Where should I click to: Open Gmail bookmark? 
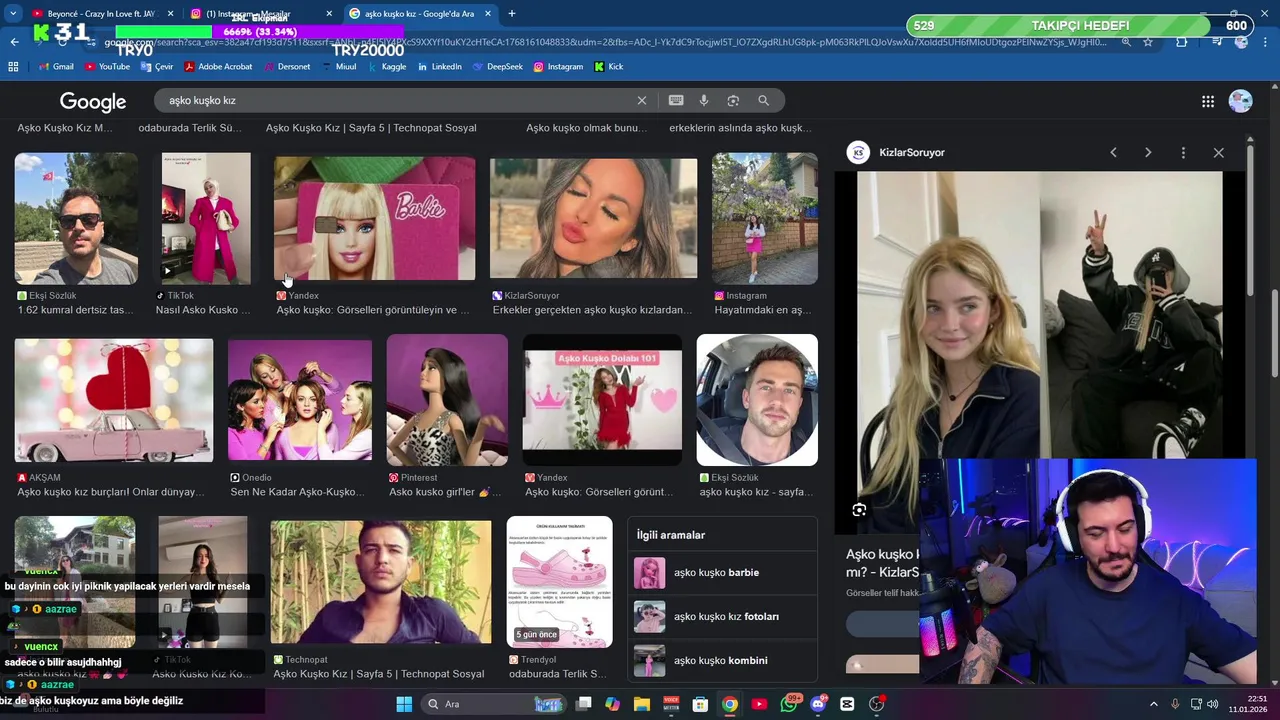click(x=56, y=66)
